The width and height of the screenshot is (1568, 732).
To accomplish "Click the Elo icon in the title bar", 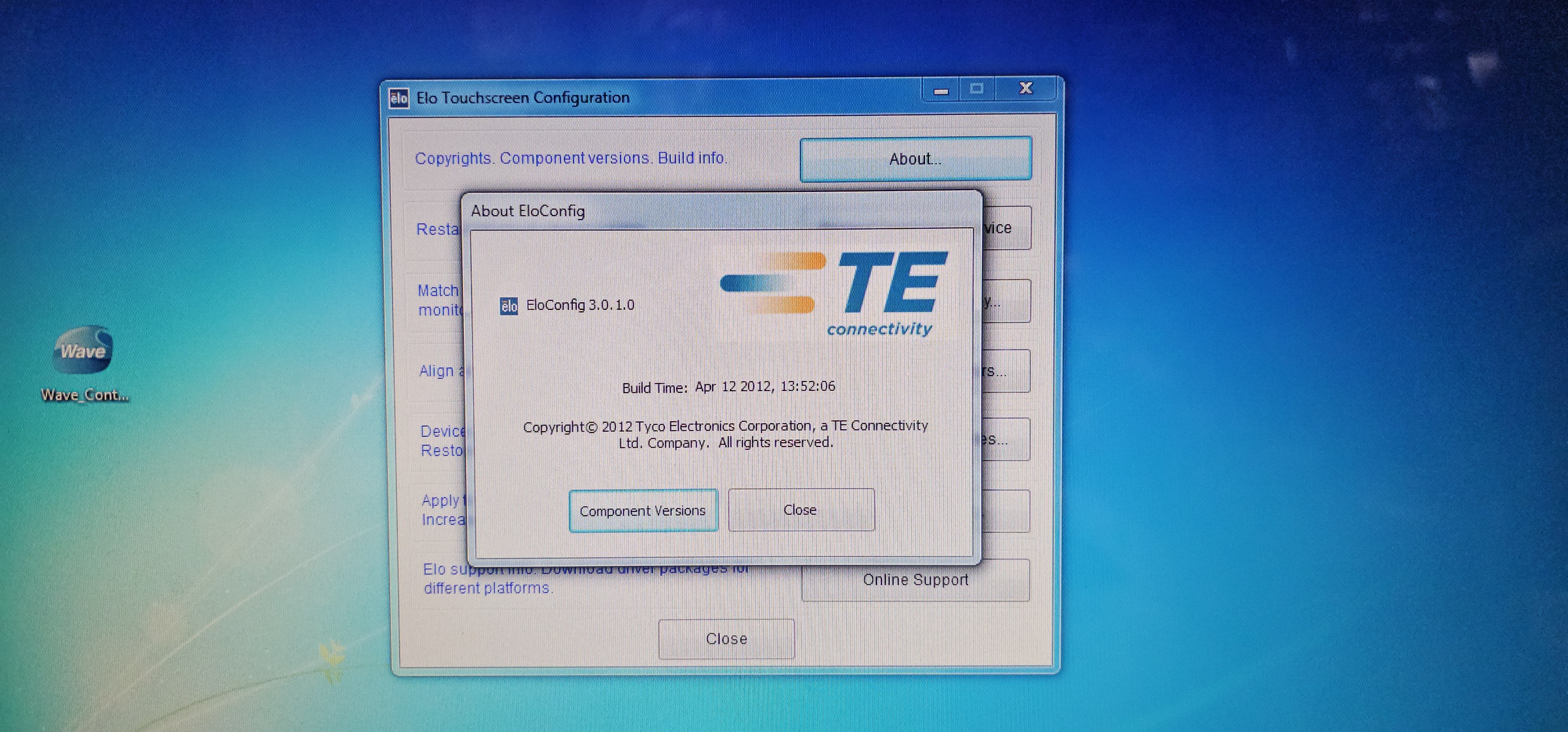I will pos(399,98).
